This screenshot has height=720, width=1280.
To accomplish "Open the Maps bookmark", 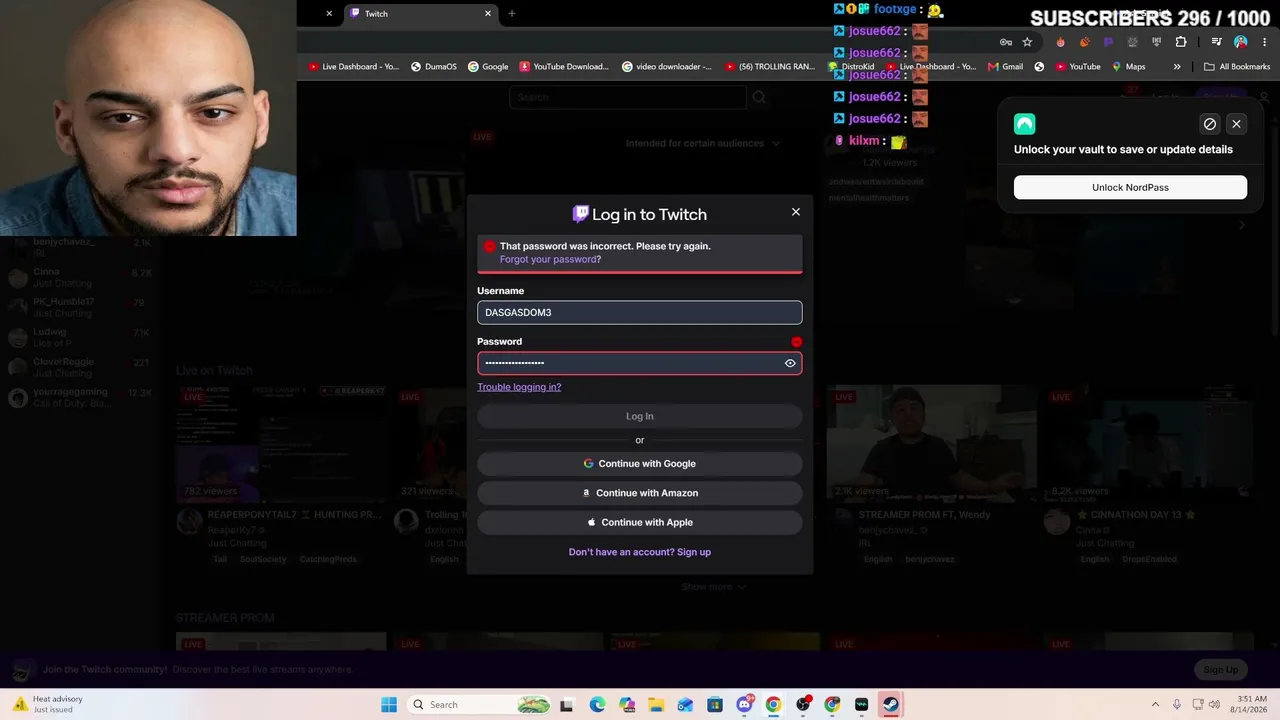I will point(1129,67).
